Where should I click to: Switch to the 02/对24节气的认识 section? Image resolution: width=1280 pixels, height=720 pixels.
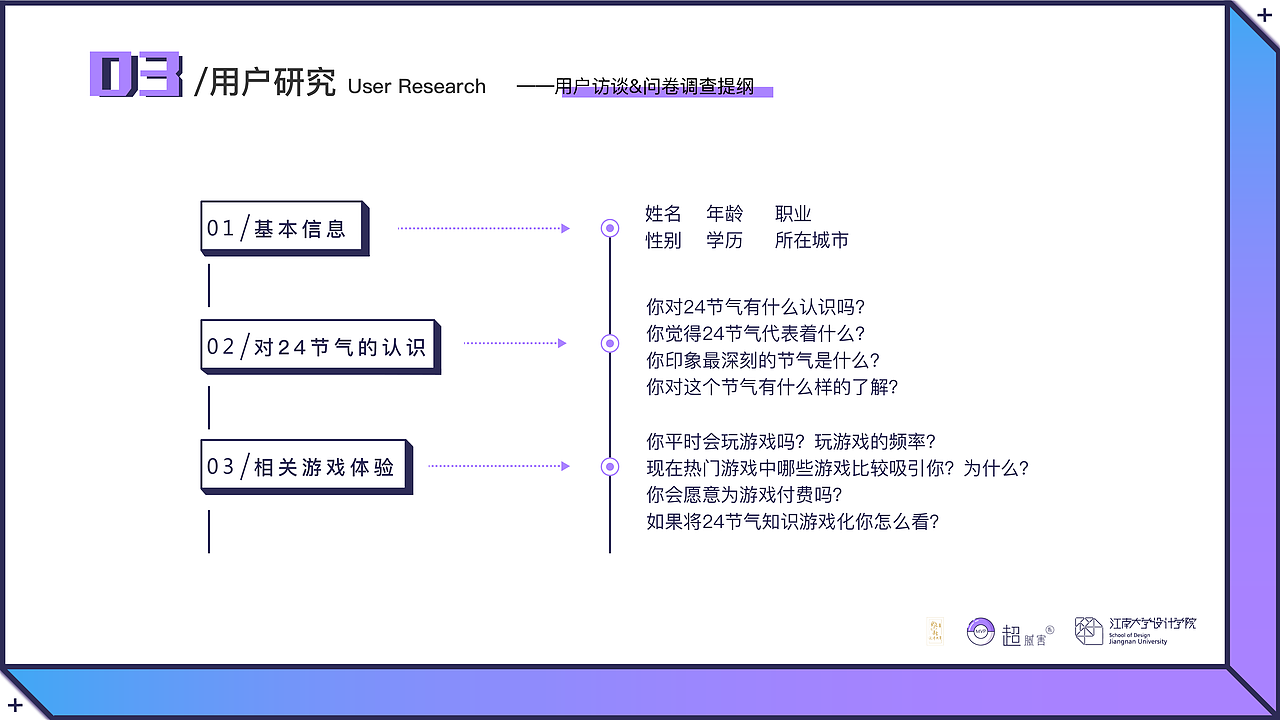(x=317, y=344)
